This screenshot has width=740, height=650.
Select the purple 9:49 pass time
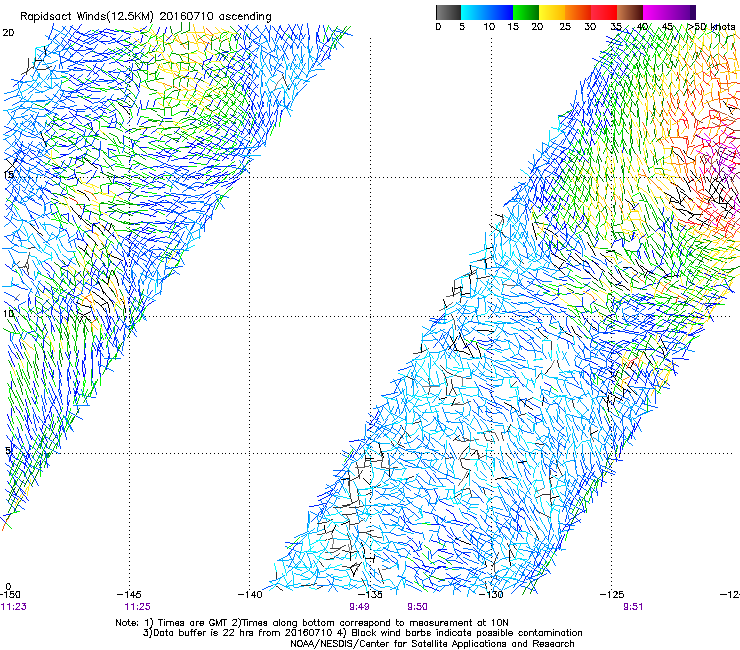click(x=359, y=607)
